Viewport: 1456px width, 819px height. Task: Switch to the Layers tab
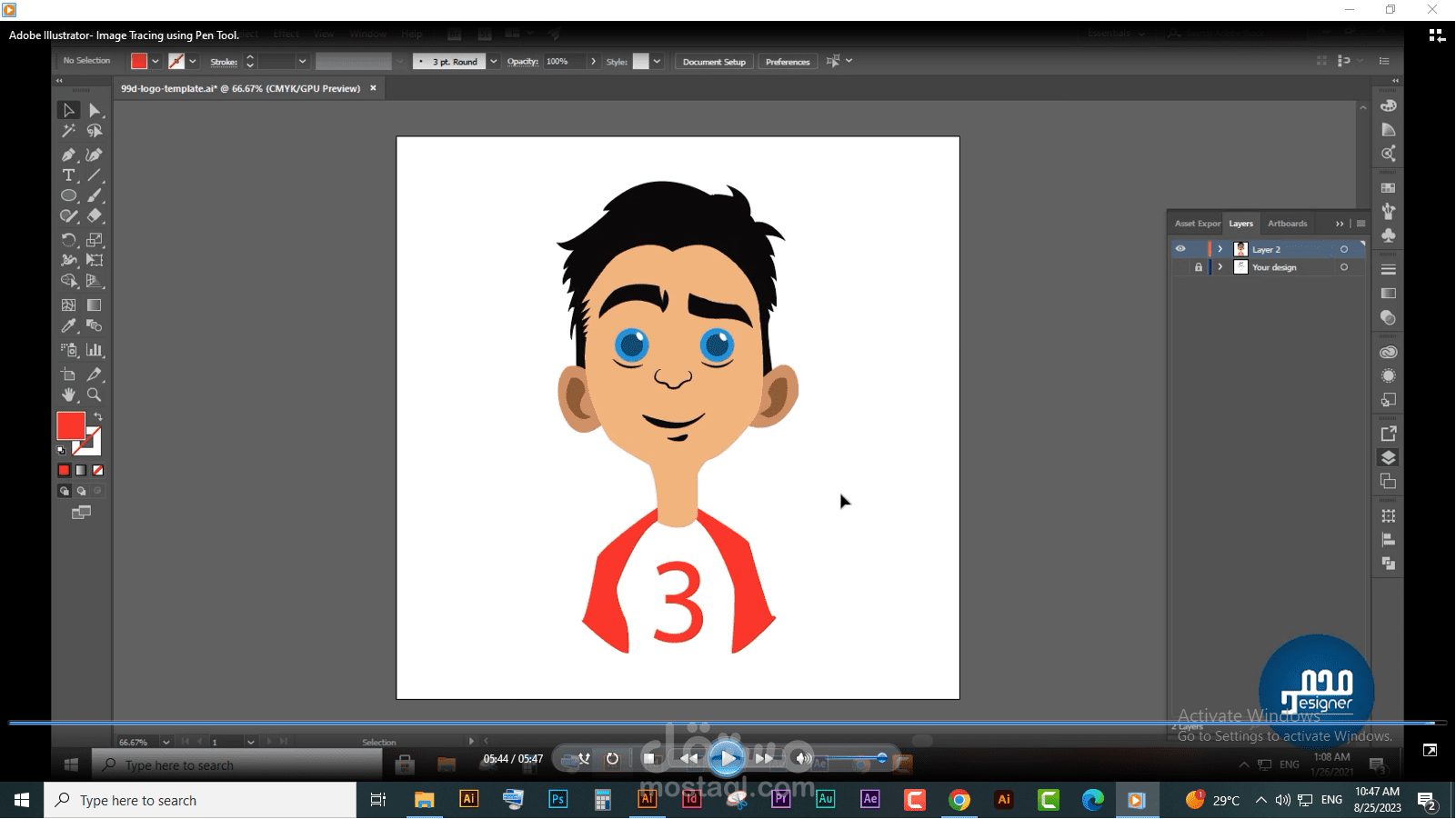click(1240, 224)
